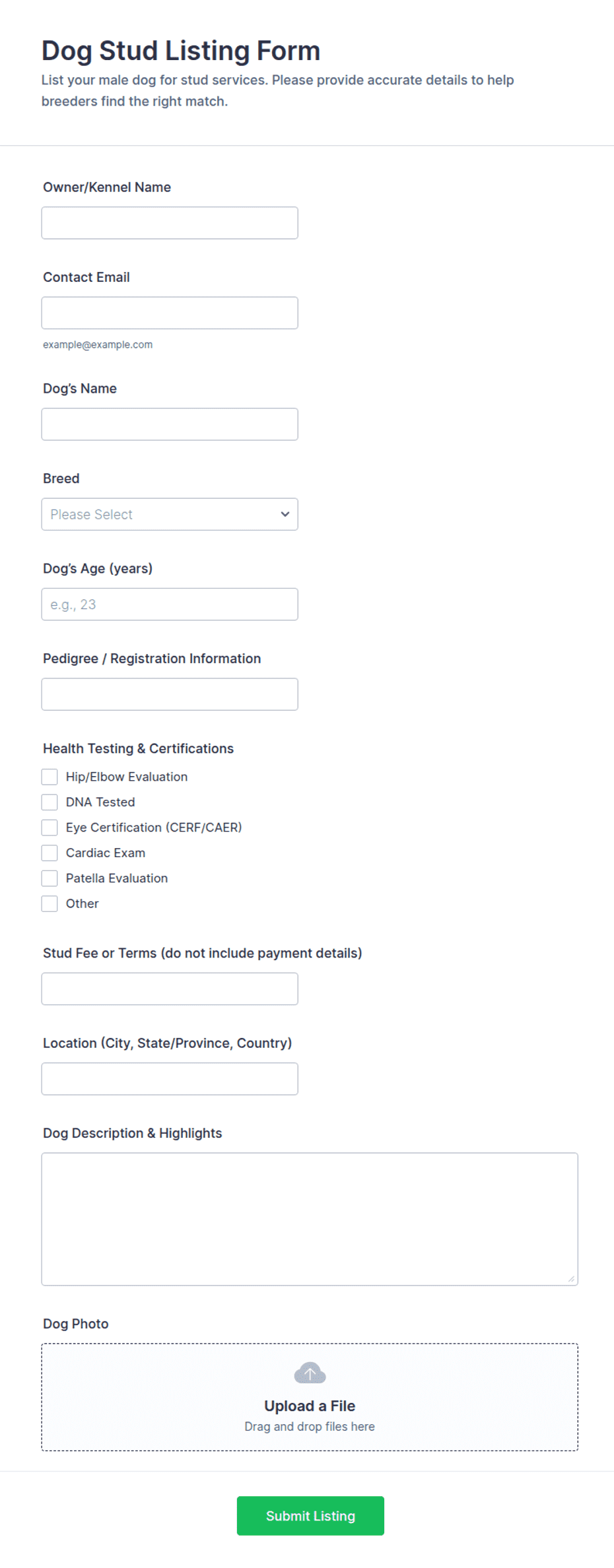614x1568 pixels.
Task: Click the Upload a File text
Action: click(310, 1406)
